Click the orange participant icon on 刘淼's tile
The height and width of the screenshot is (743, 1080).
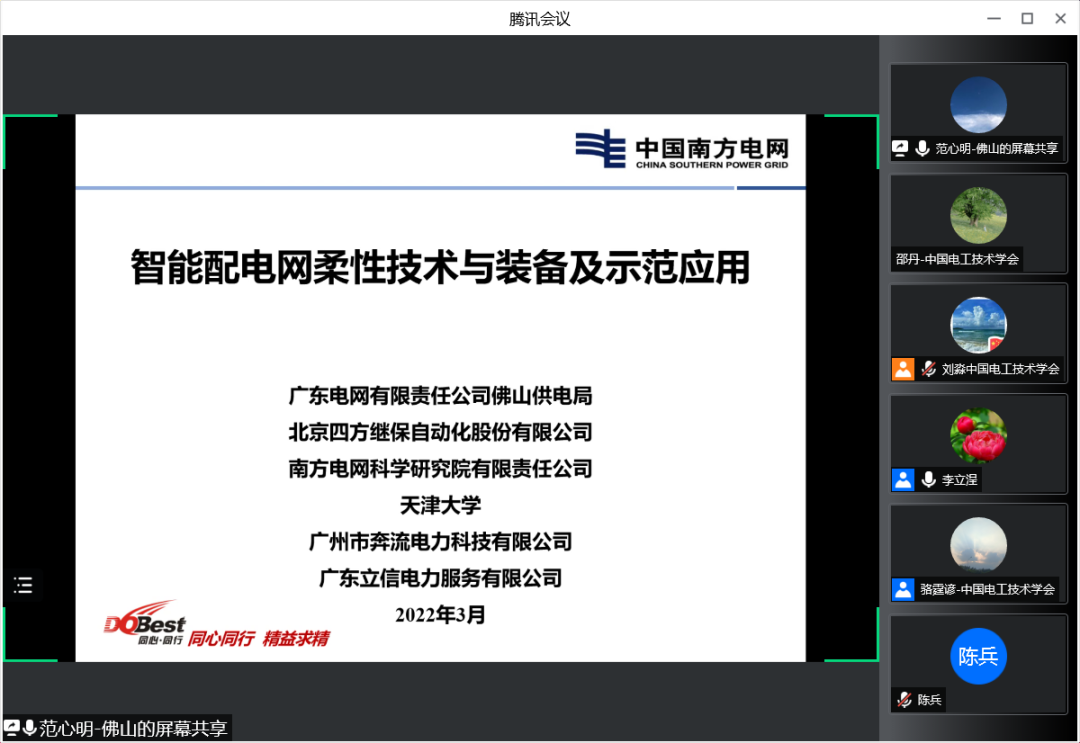tap(903, 368)
